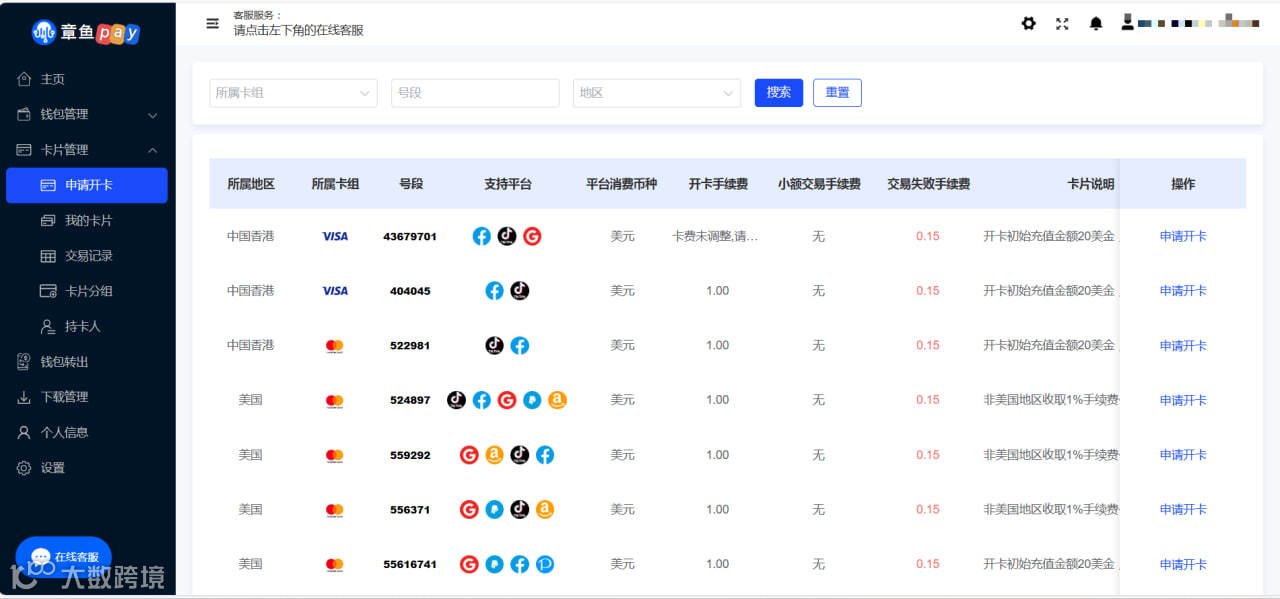The height and width of the screenshot is (599, 1280).
Task: Click Facebook icon in row 522981
Action: coord(519,345)
